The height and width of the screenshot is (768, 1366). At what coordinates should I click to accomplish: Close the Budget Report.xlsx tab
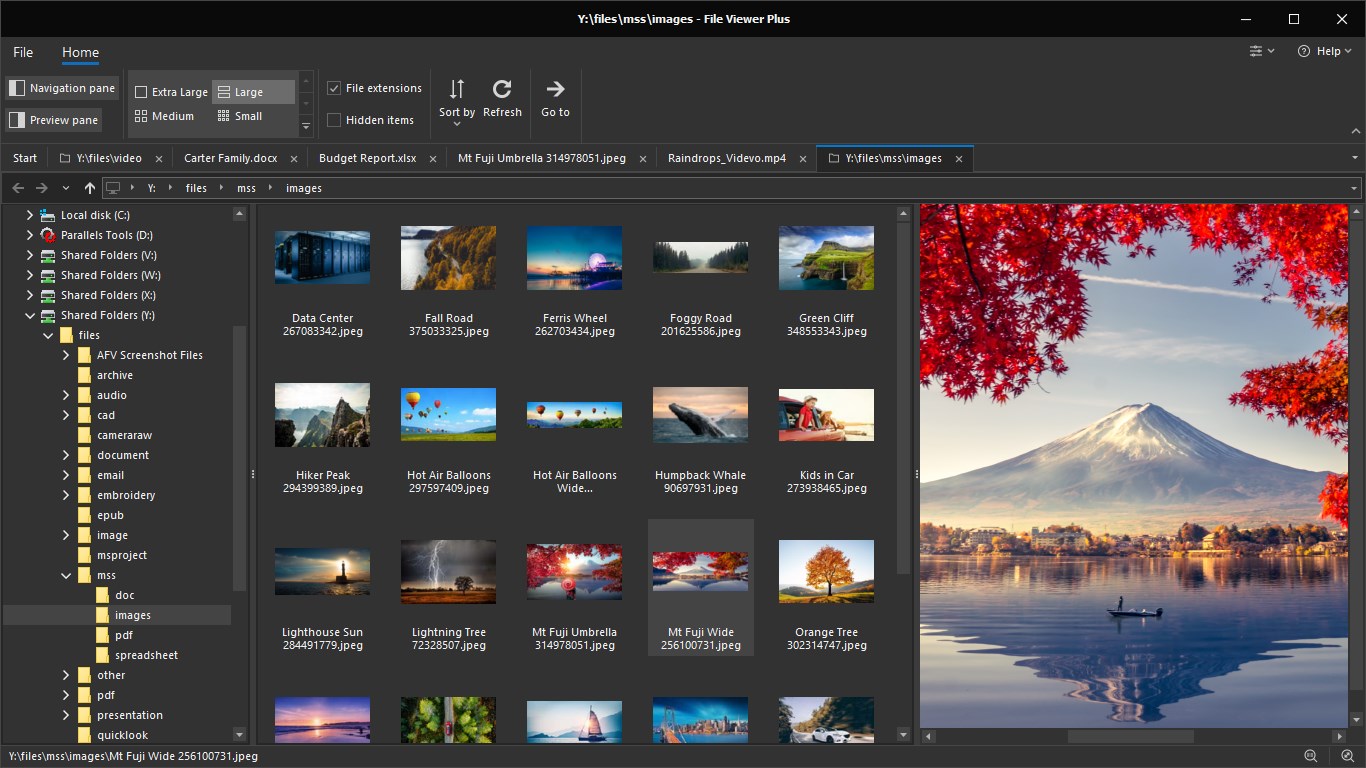click(433, 159)
